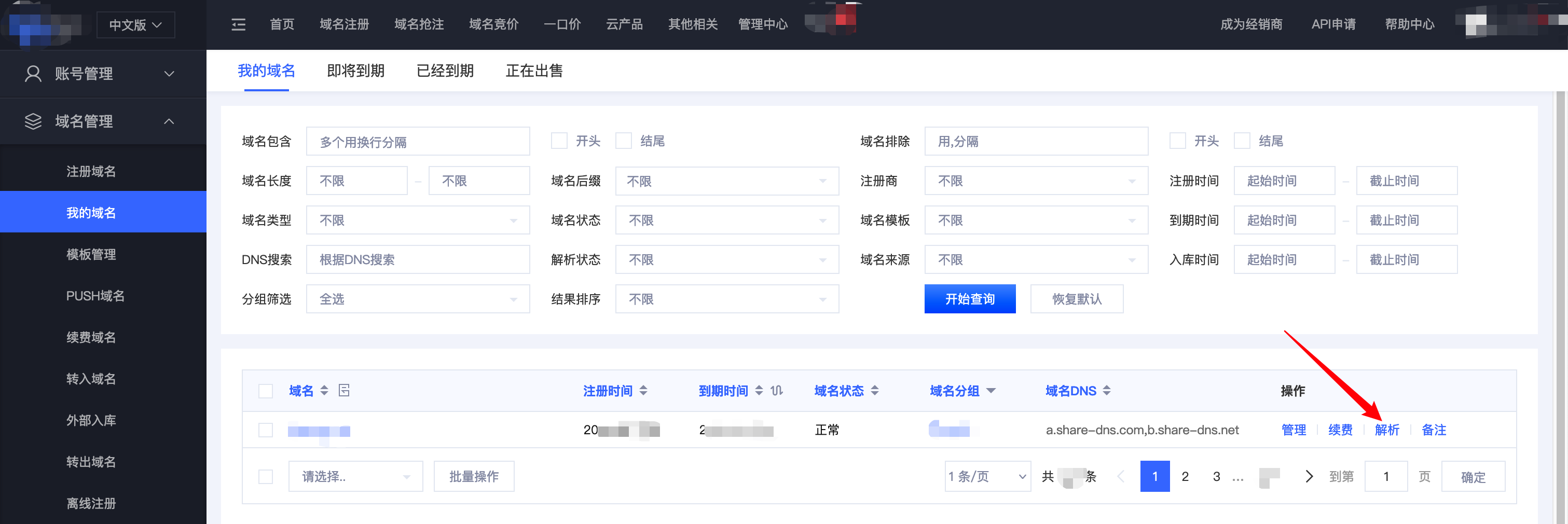Focus the DNS搜索 input field

(x=418, y=260)
